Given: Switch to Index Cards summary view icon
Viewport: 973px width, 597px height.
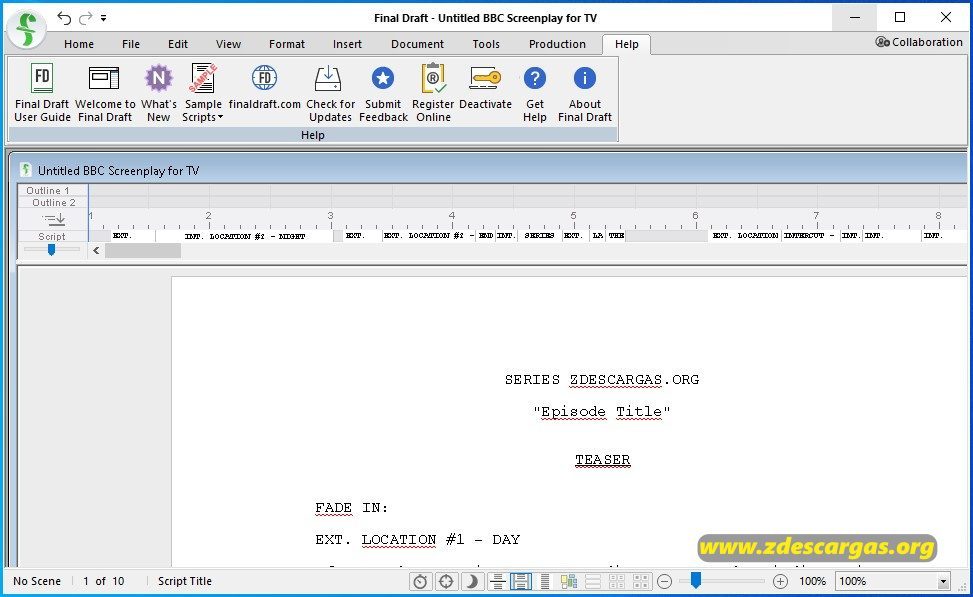Looking at the screenshot, I should [x=616, y=581].
